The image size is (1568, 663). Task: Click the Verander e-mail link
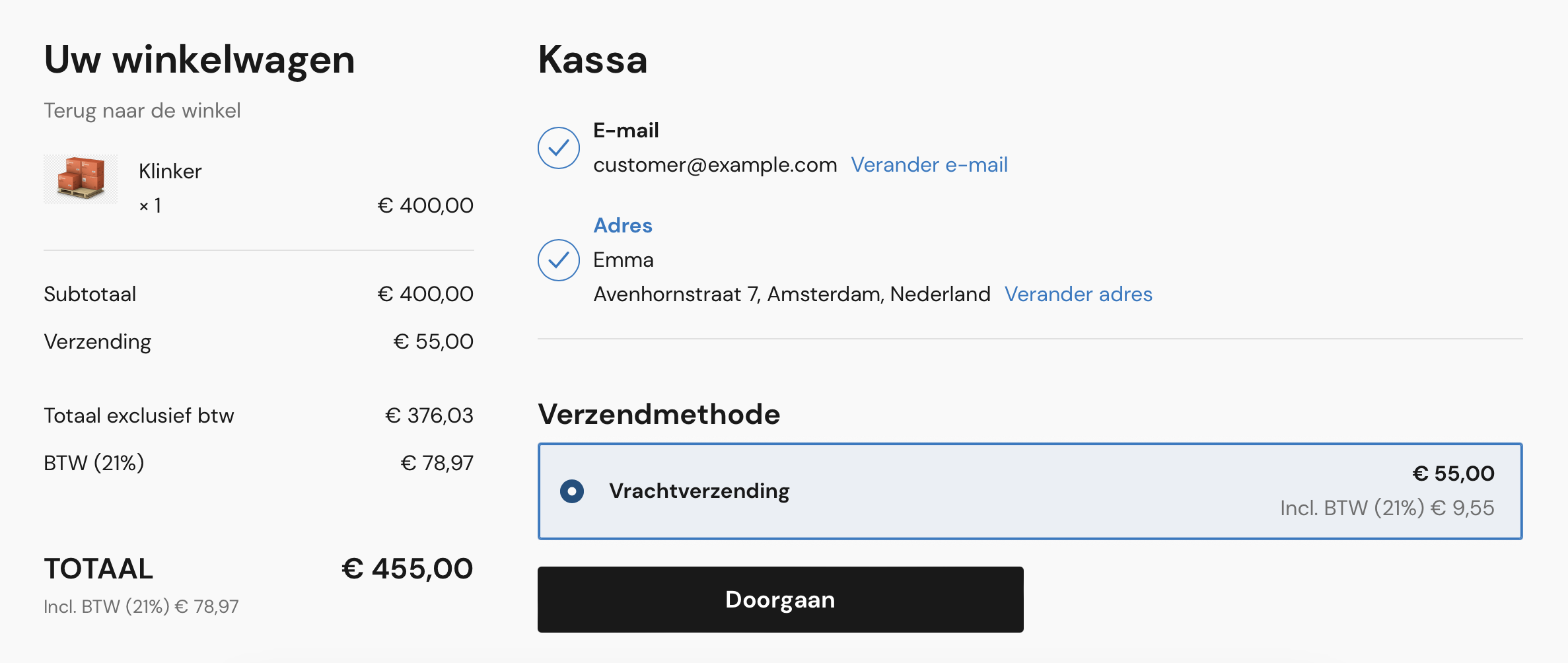(929, 165)
